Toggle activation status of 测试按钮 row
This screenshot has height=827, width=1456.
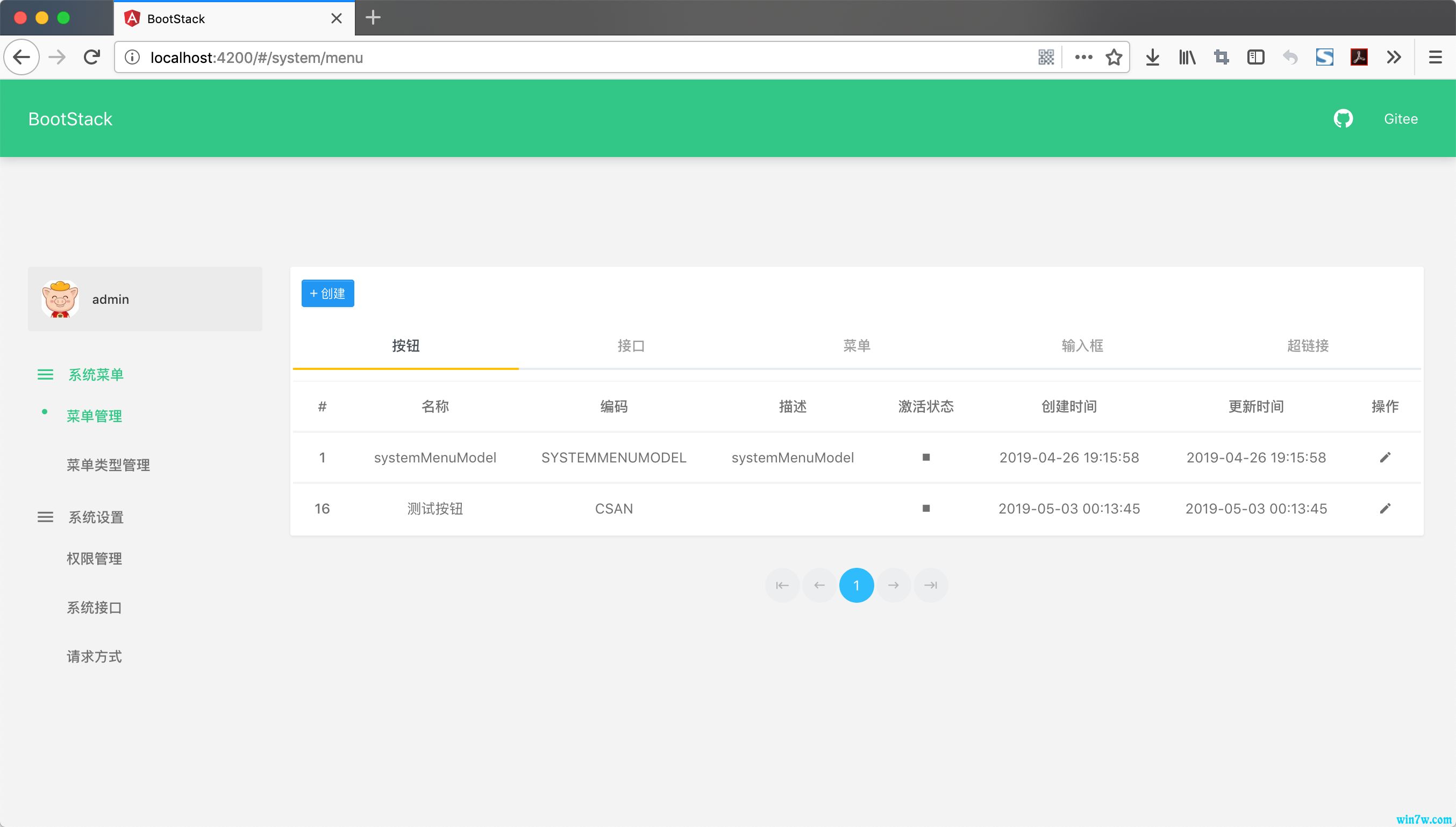tap(926, 508)
